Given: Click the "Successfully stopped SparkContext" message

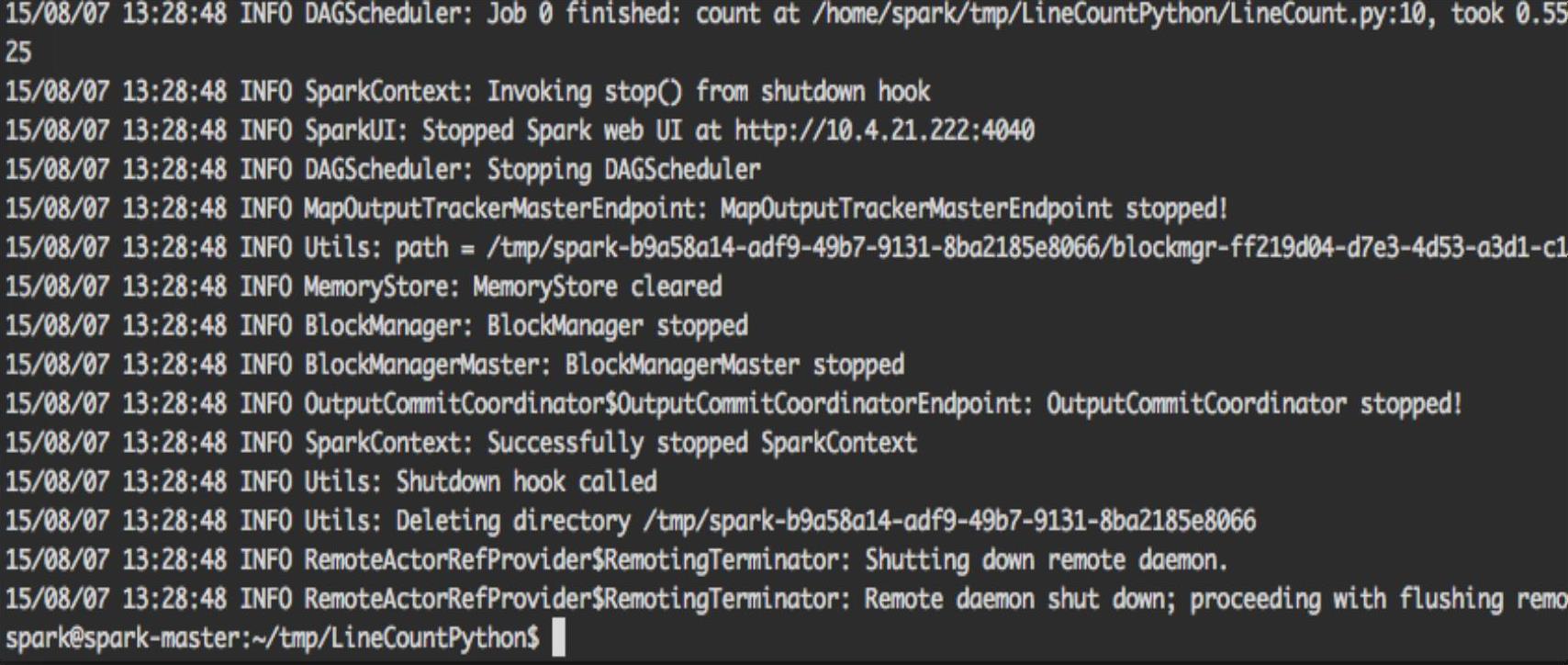Looking at the screenshot, I should (701, 443).
